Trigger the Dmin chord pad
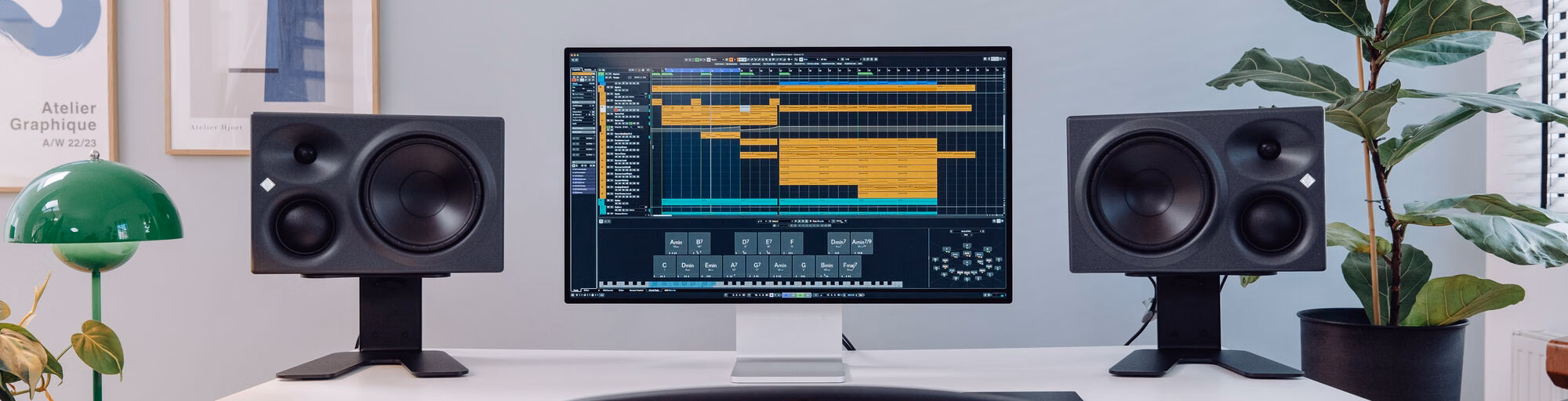Screen dimensions: 1568x401 [688, 266]
